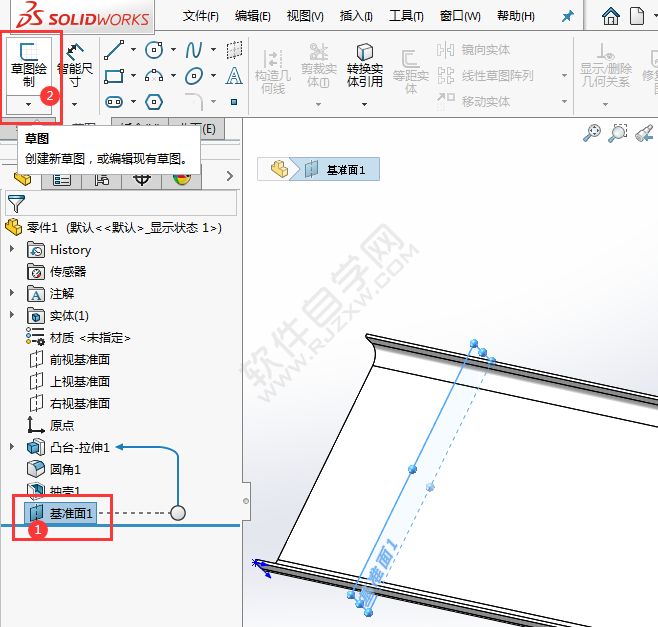Click Move Entities (移动实体)
The image size is (658, 627).
[473, 101]
